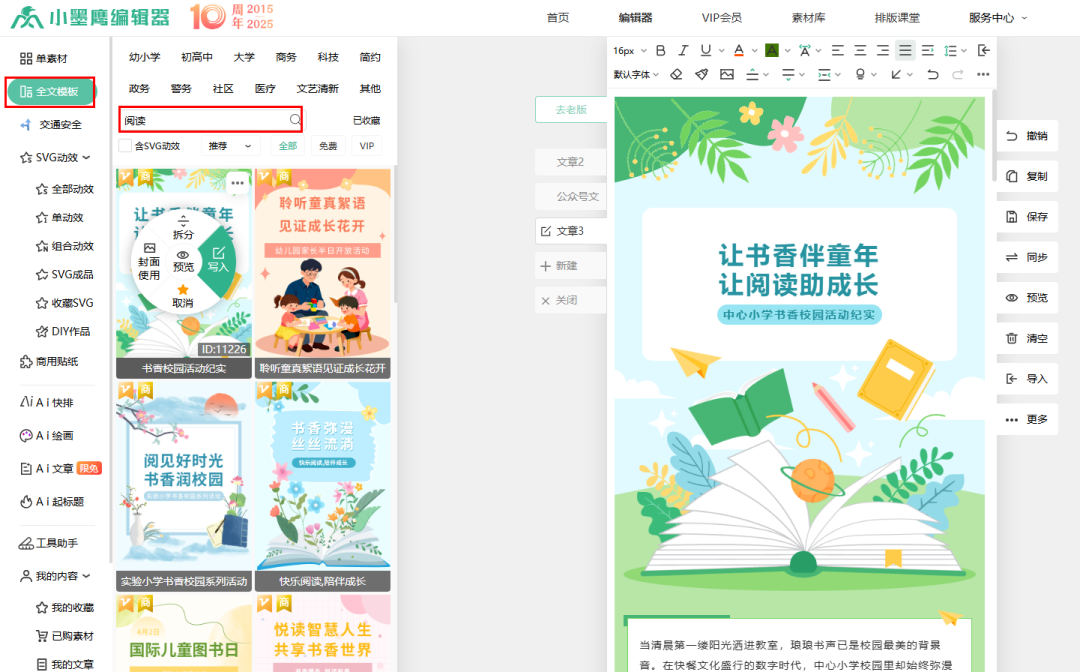Click the 保存 save button
This screenshot has height=672, width=1080.
(1027, 217)
